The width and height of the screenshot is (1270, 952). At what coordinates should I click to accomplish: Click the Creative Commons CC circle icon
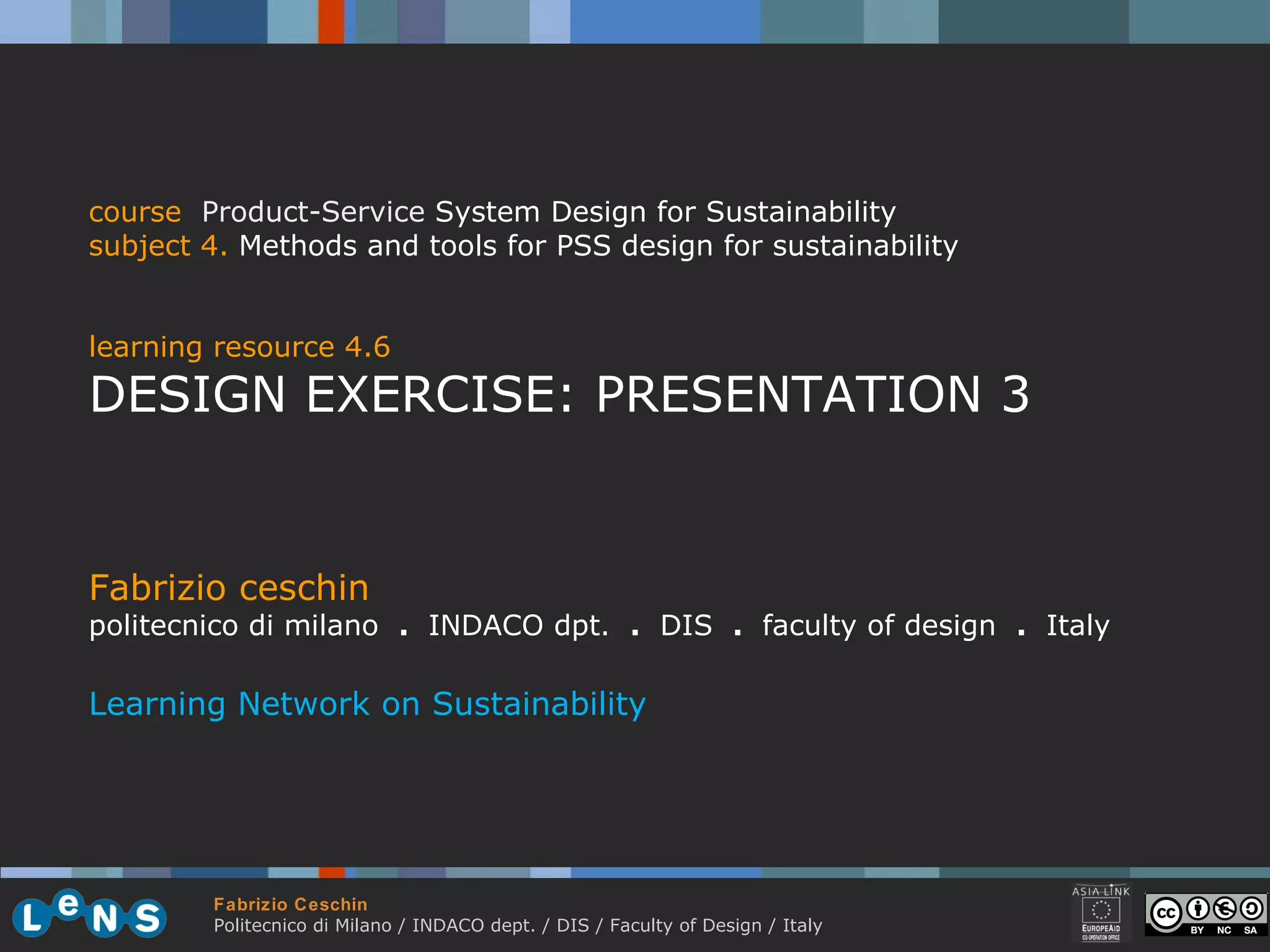click(x=1166, y=914)
